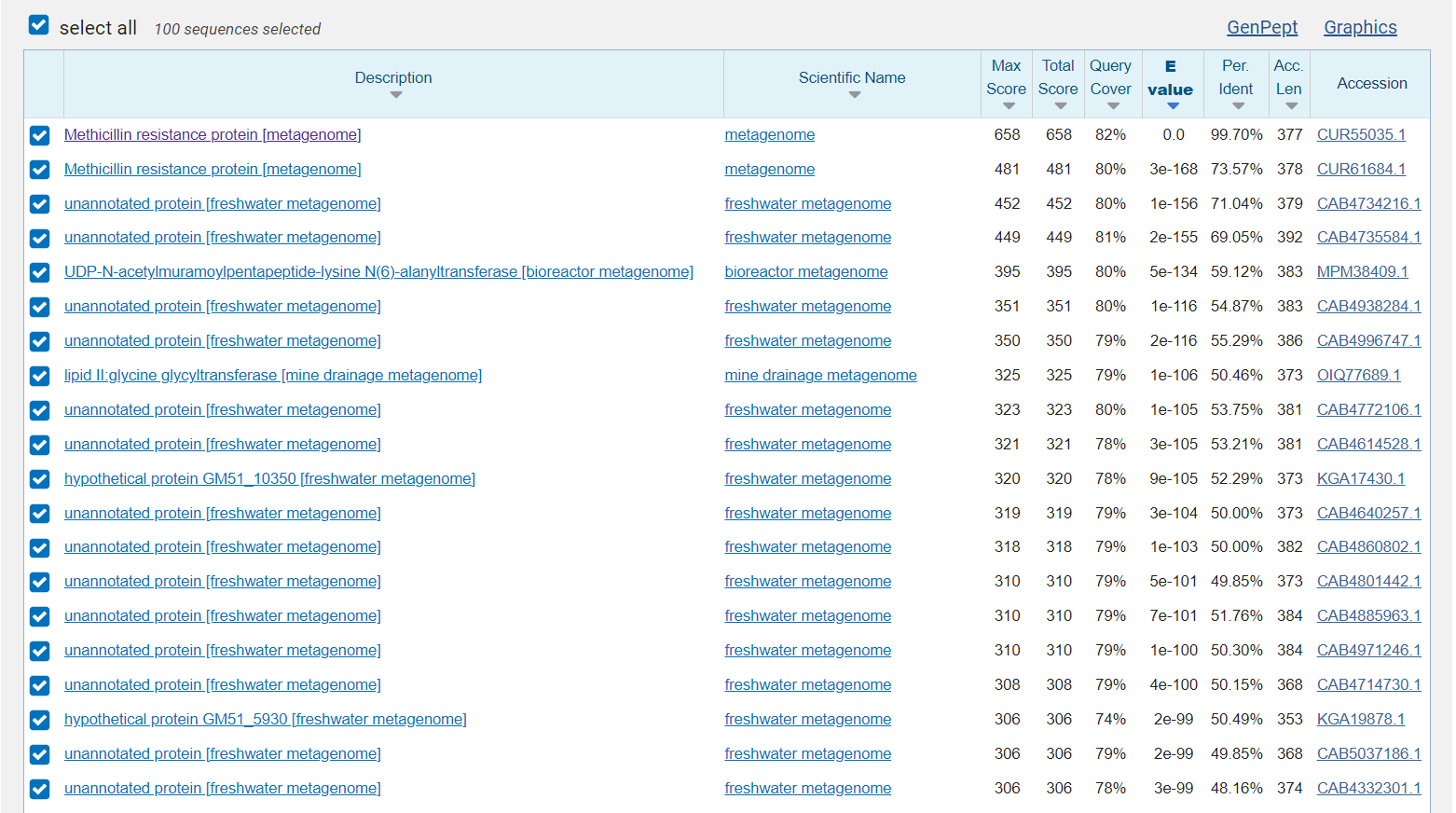The image size is (1456, 813).
Task: Click '100 sequences selected' text
Action: coord(238,29)
